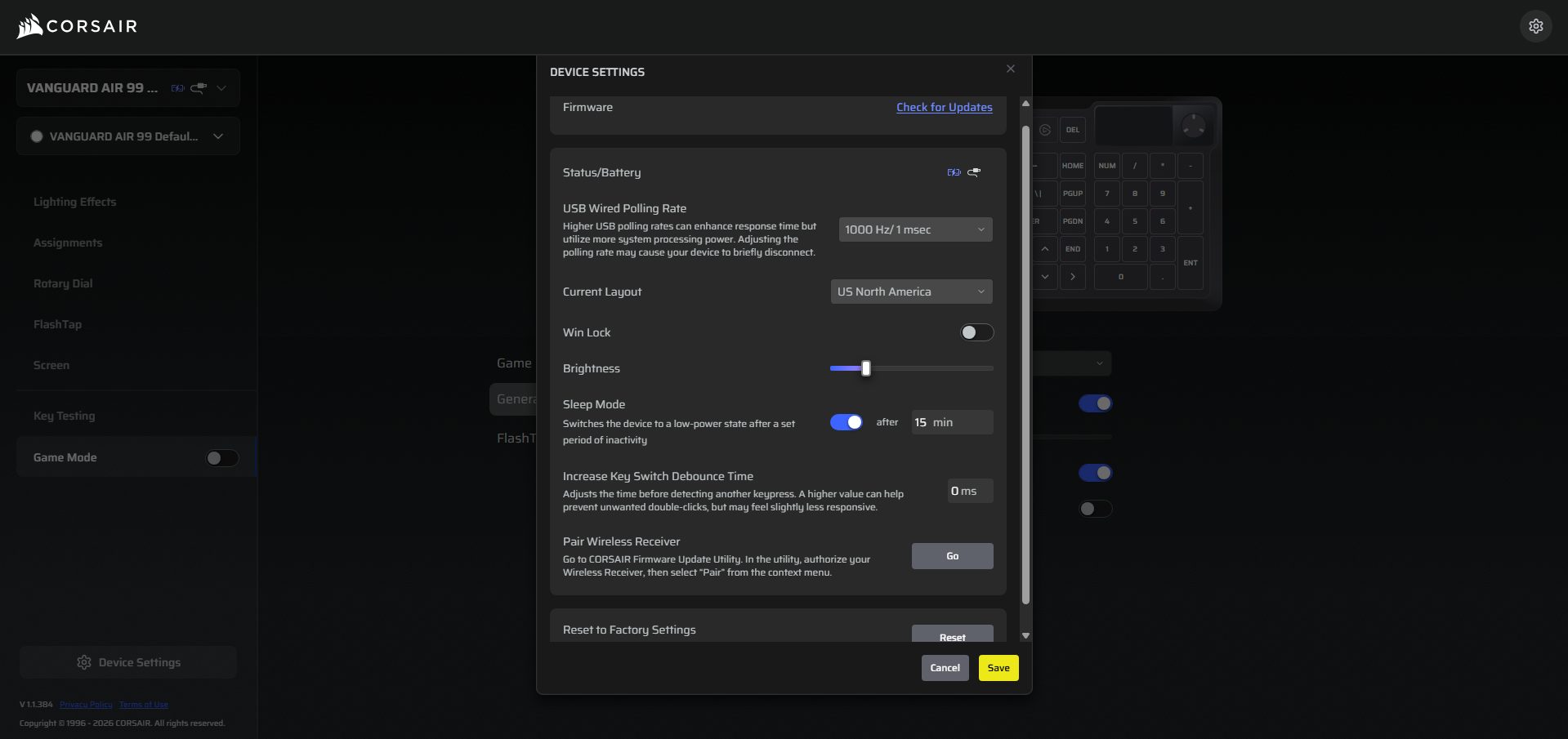Click the HOME key on keyboard preview
This screenshot has width=1568, height=739.
point(1072,166)
